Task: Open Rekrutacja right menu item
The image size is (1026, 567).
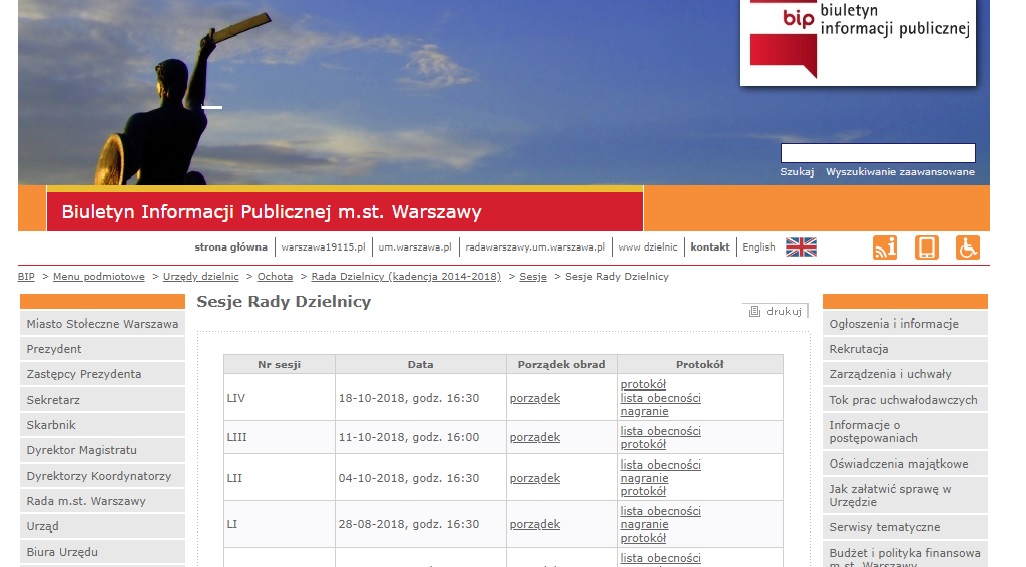Action: tap(905, 349)
